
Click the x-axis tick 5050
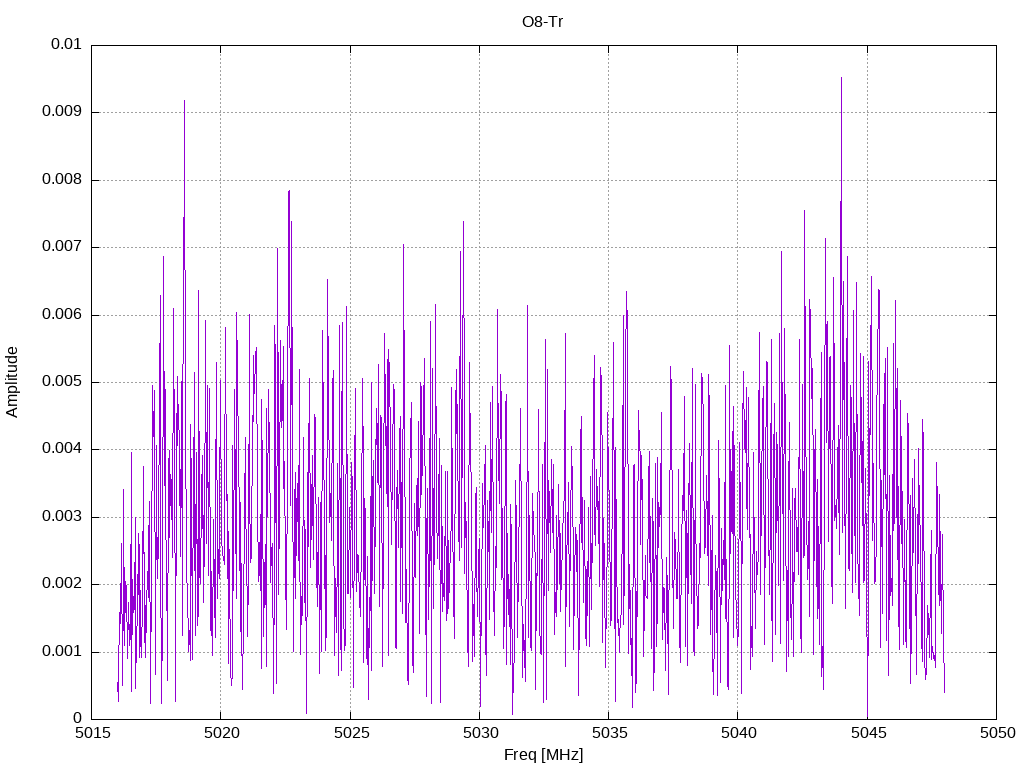click(998, 733)
